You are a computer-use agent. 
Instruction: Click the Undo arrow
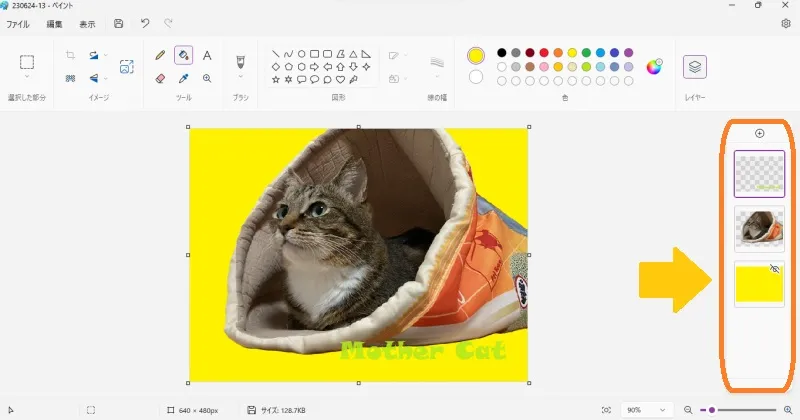coord(145,23)
